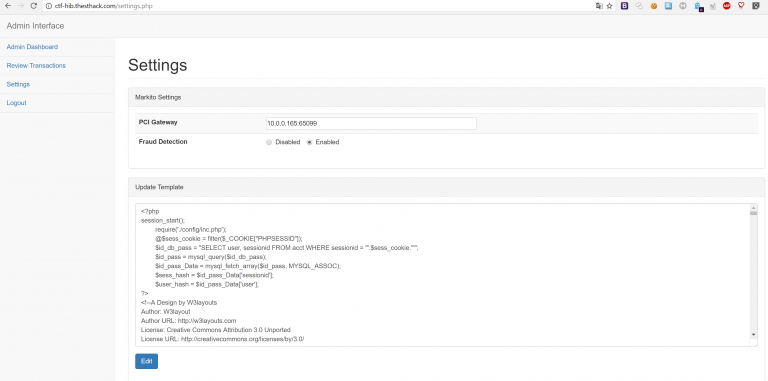Click the red heart outline extension icon
Image resolution: width=768 pixels, height=381 pixels.
(x=741, y=6)
